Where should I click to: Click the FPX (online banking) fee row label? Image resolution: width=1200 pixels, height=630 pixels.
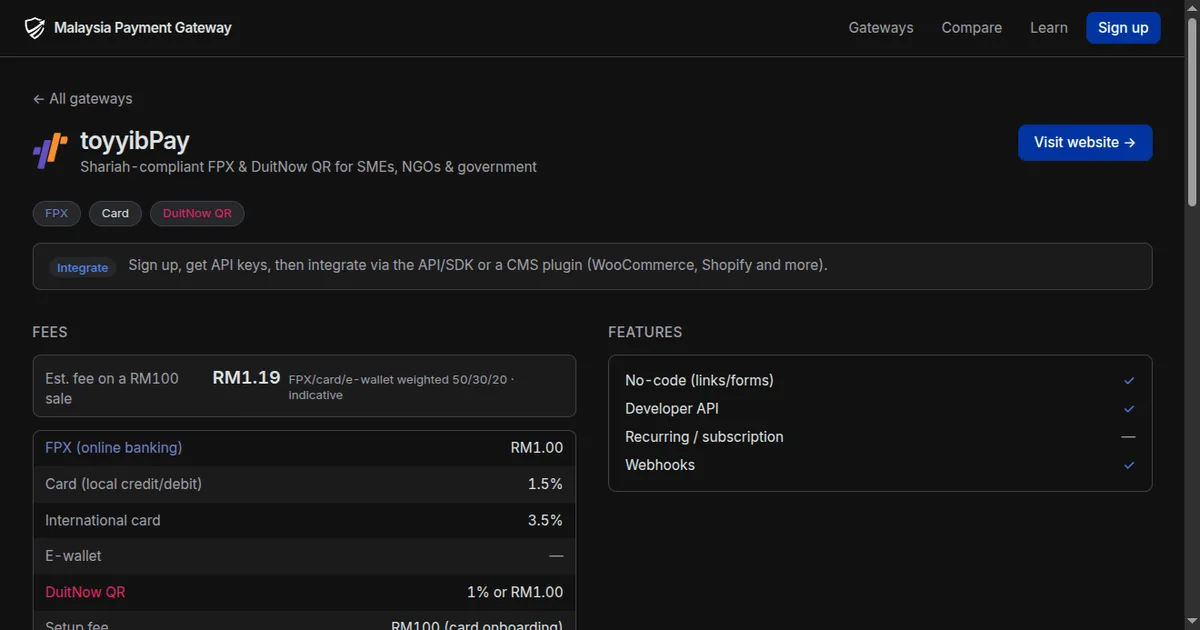point(114,448)
